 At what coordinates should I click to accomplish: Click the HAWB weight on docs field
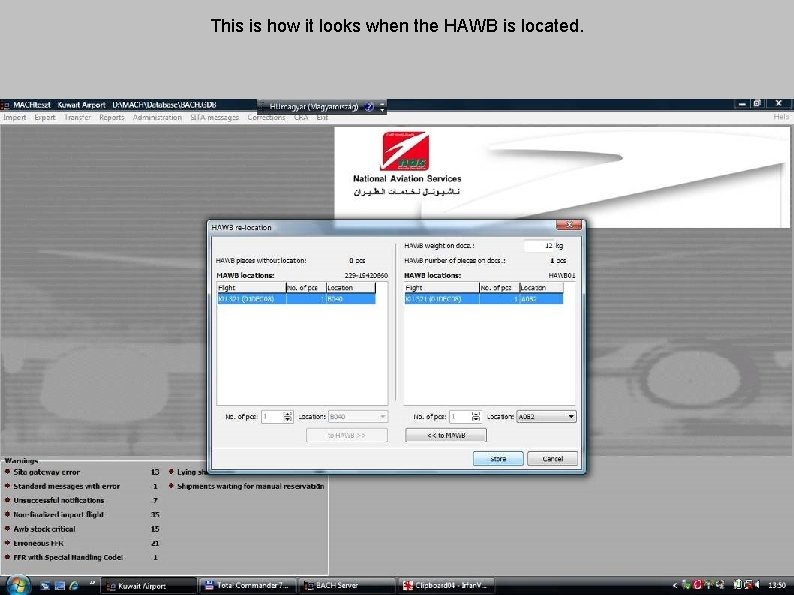tap(539, 246)
